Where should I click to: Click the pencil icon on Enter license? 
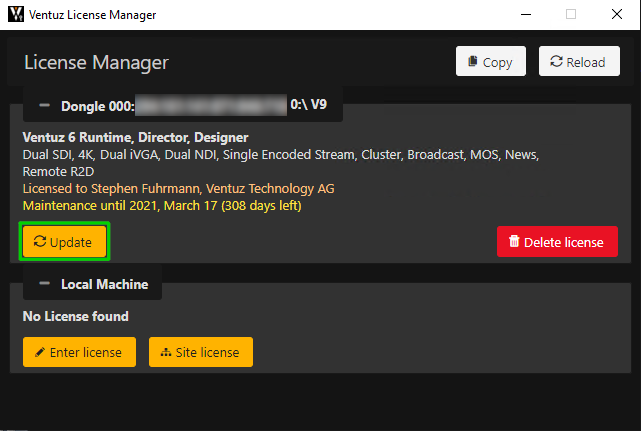(40, 352)
